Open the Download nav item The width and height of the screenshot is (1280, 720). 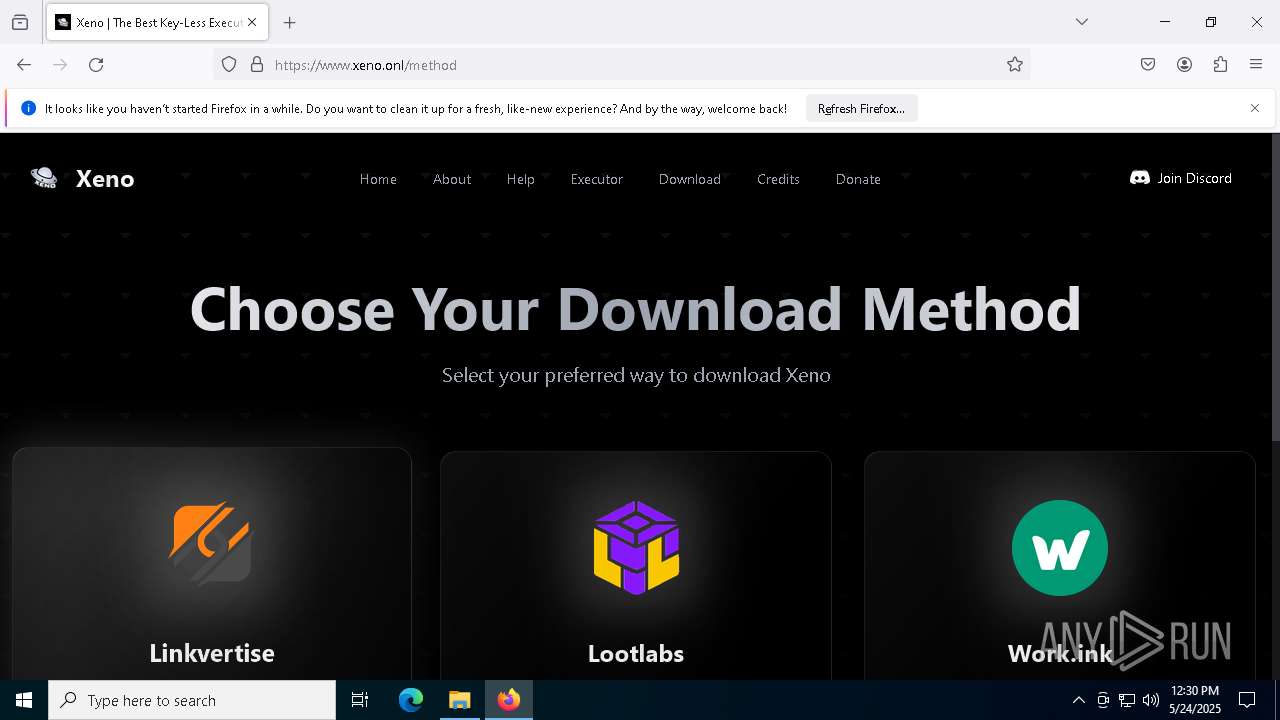690,179
